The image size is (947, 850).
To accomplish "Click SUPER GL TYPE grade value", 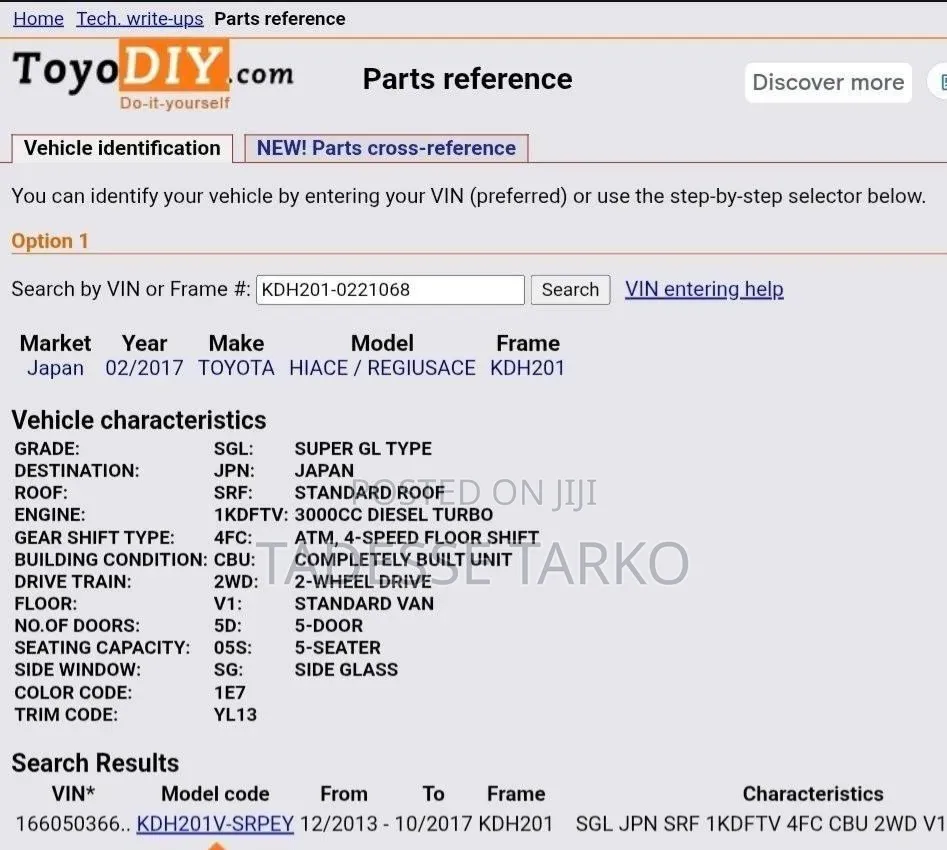I will point(363,449).
